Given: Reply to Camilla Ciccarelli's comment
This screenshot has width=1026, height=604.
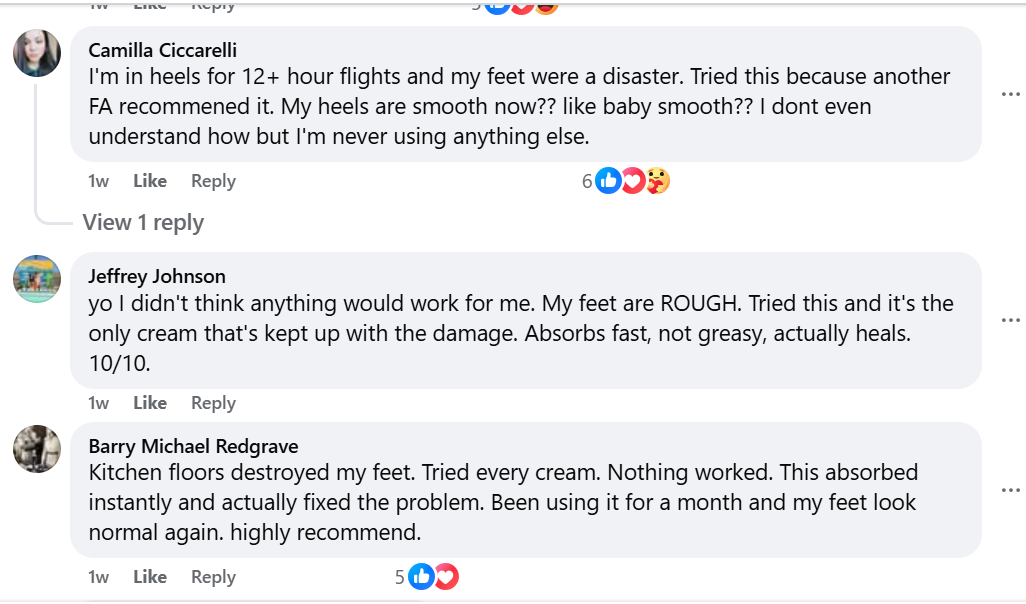Looking at the screenshot, I should pyautogui.click(x=213, y=181).
